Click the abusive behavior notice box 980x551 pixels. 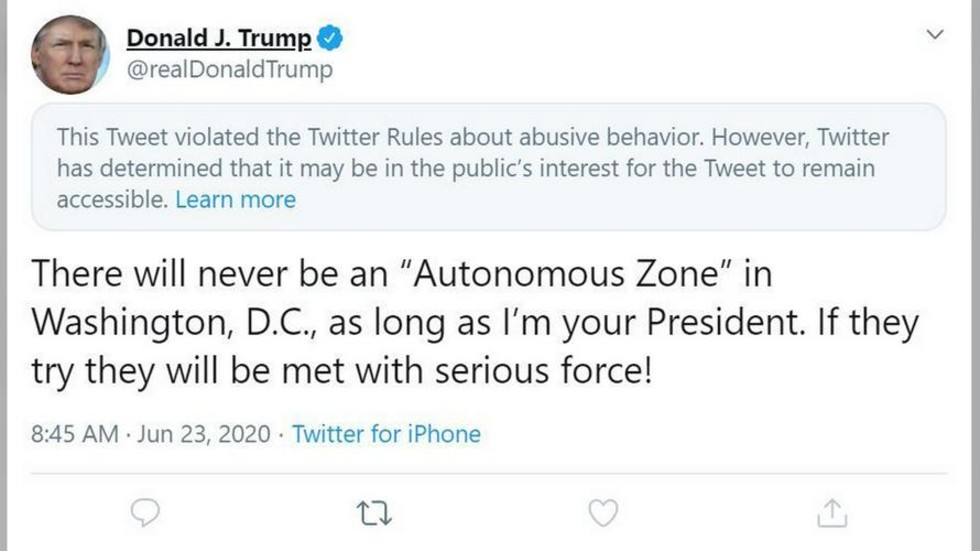489,167
